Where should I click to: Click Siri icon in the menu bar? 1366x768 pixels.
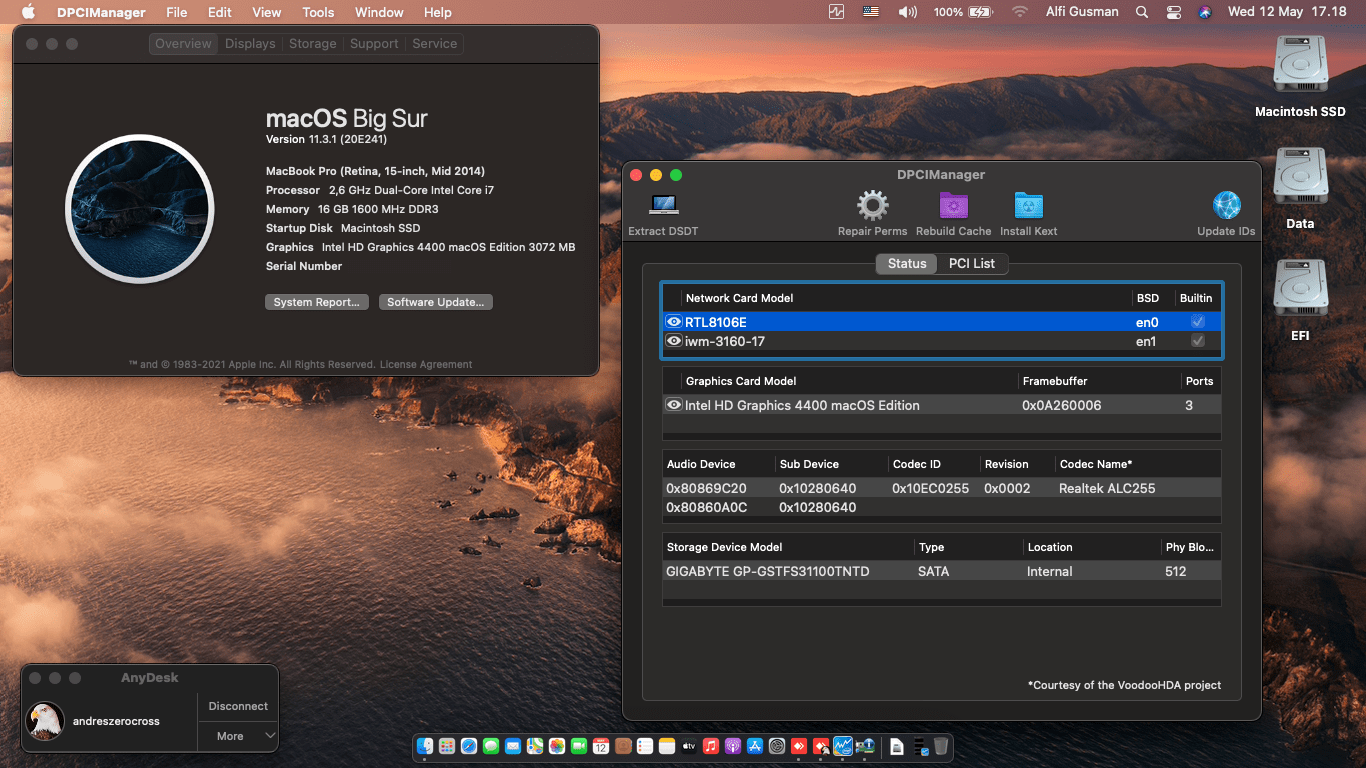tap(1205, 12)
